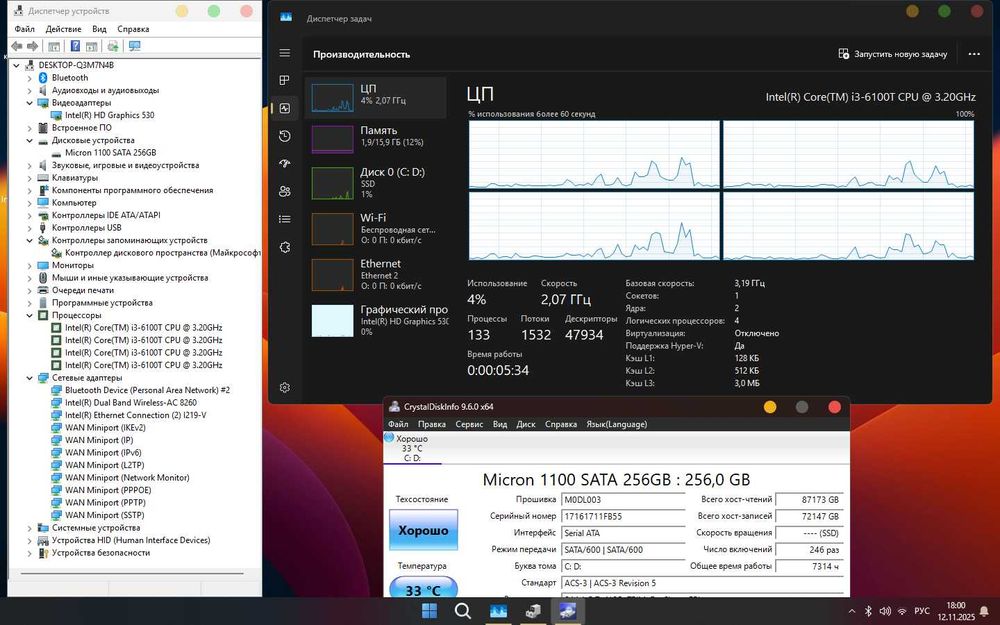The height and width of the screenshot is (625, 1000).
Task: Select ЦП performance tile
Action: click(376, 98)
